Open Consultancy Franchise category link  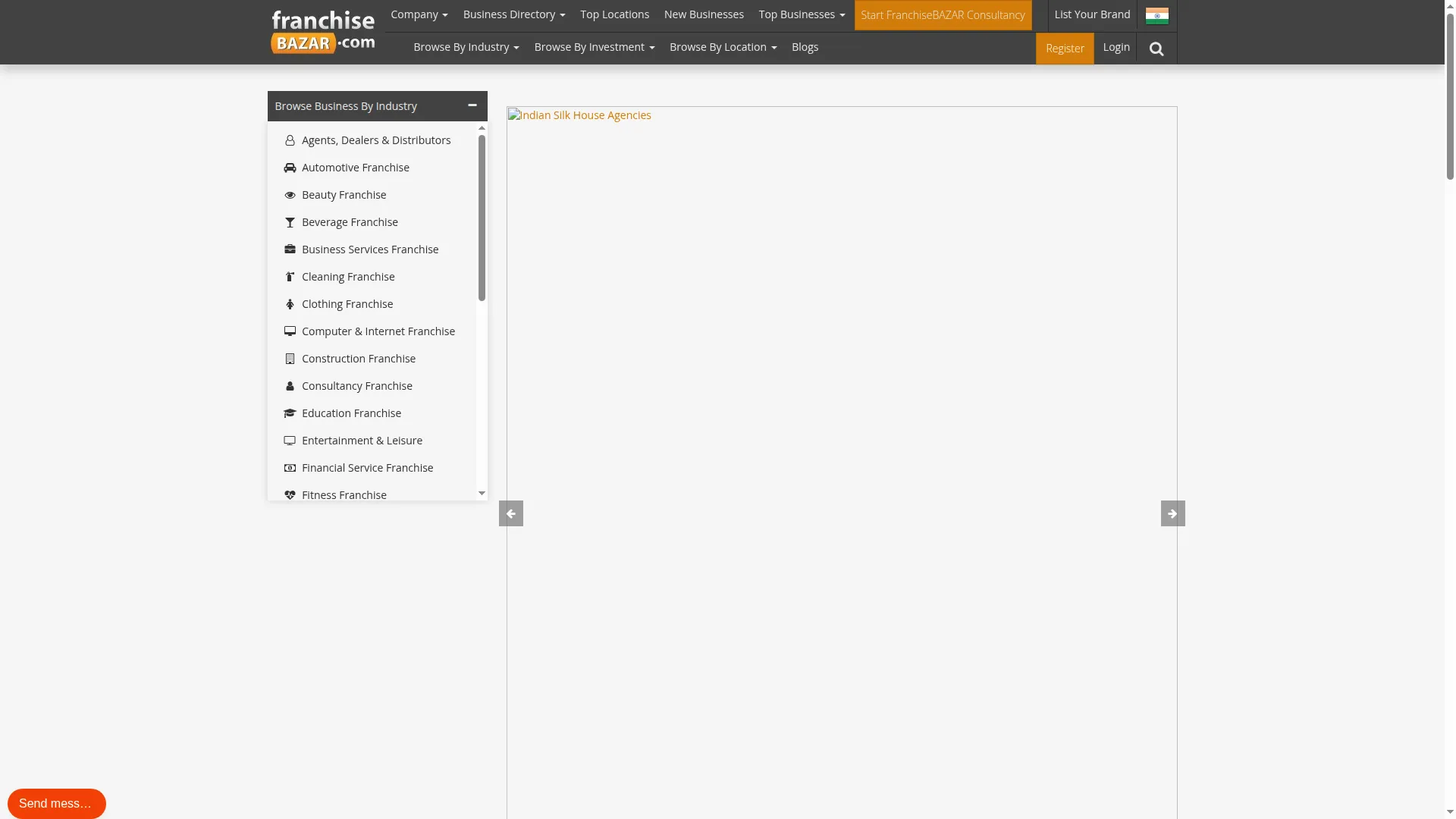pyautogui.click(x=357, y=386)
